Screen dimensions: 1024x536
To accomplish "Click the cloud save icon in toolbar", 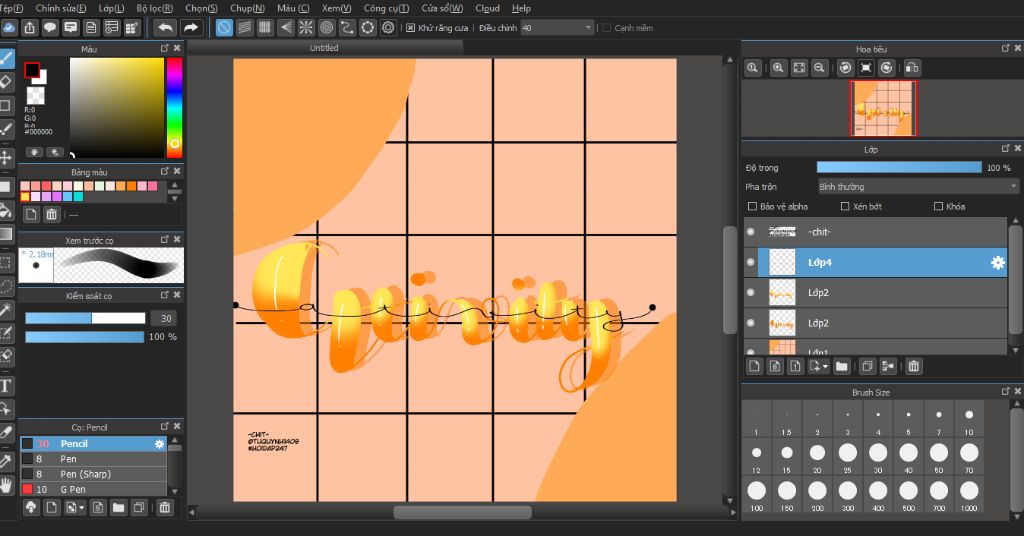I will coord(9,27).
